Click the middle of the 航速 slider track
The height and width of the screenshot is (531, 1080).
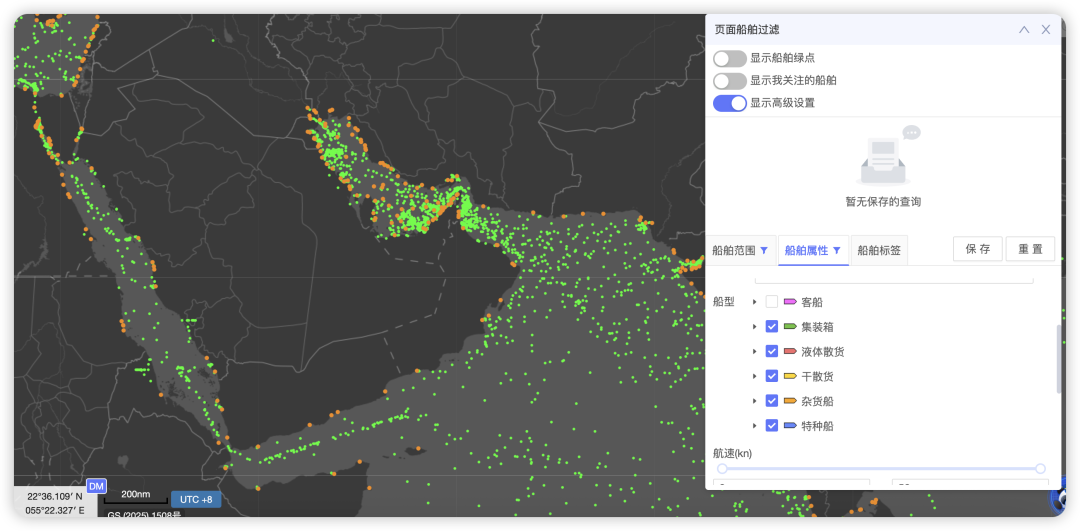pyautogui.click(x=882, y=469)
